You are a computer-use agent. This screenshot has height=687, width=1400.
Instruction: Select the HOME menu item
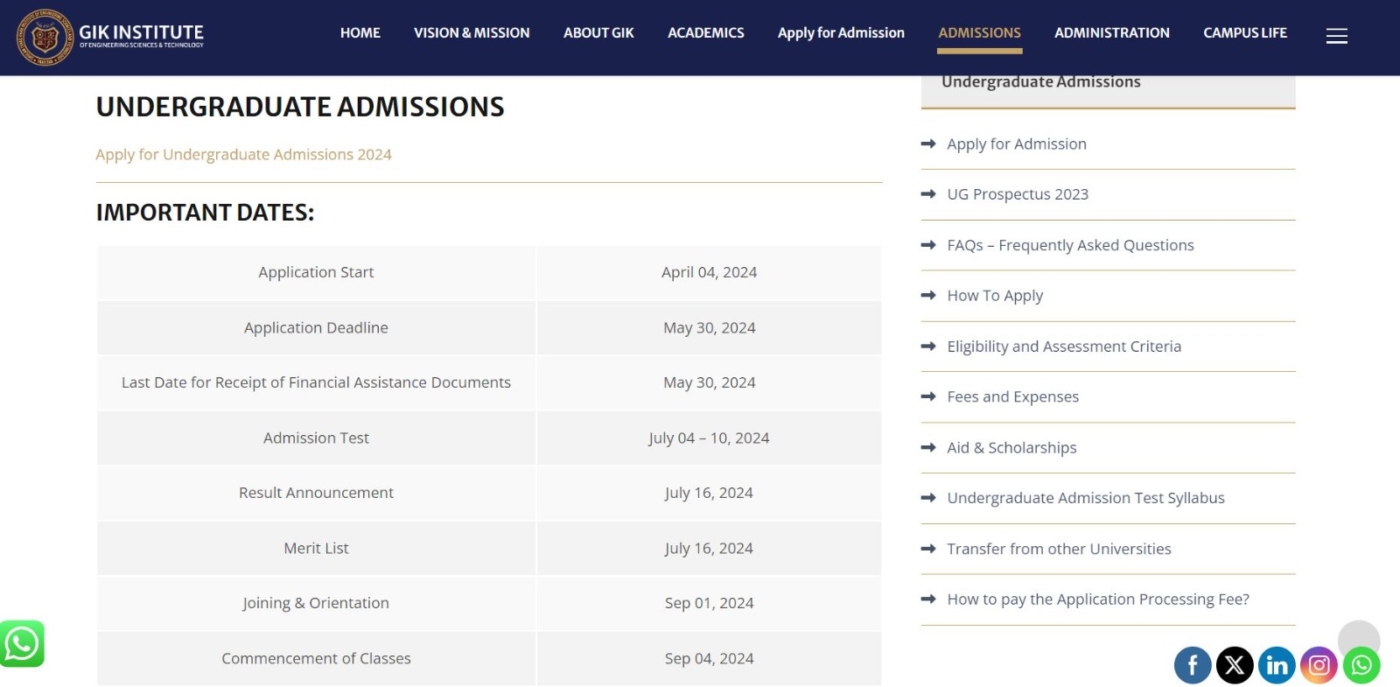(360, 32)
